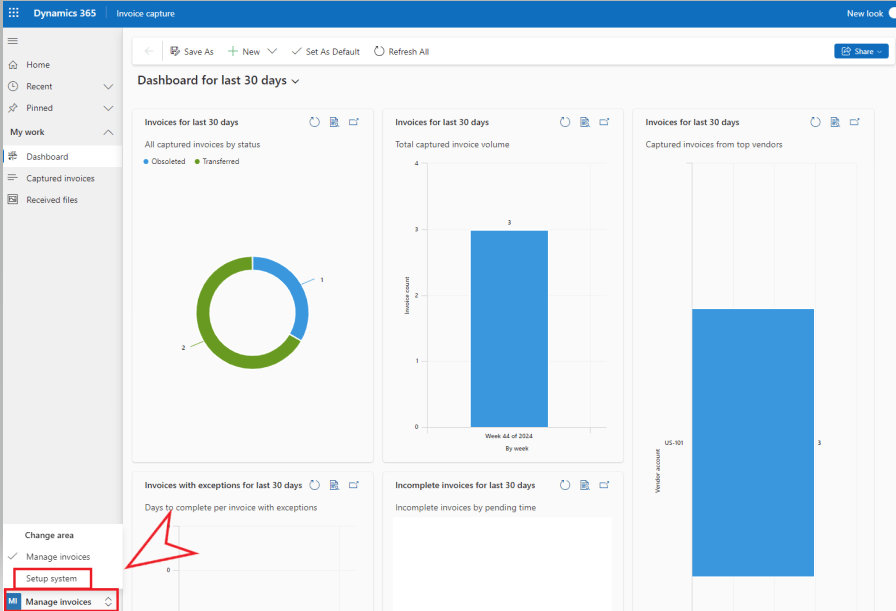Screen dimensions: 896x611
Task: Click Set As Default
Action: (x=326, y=52)
